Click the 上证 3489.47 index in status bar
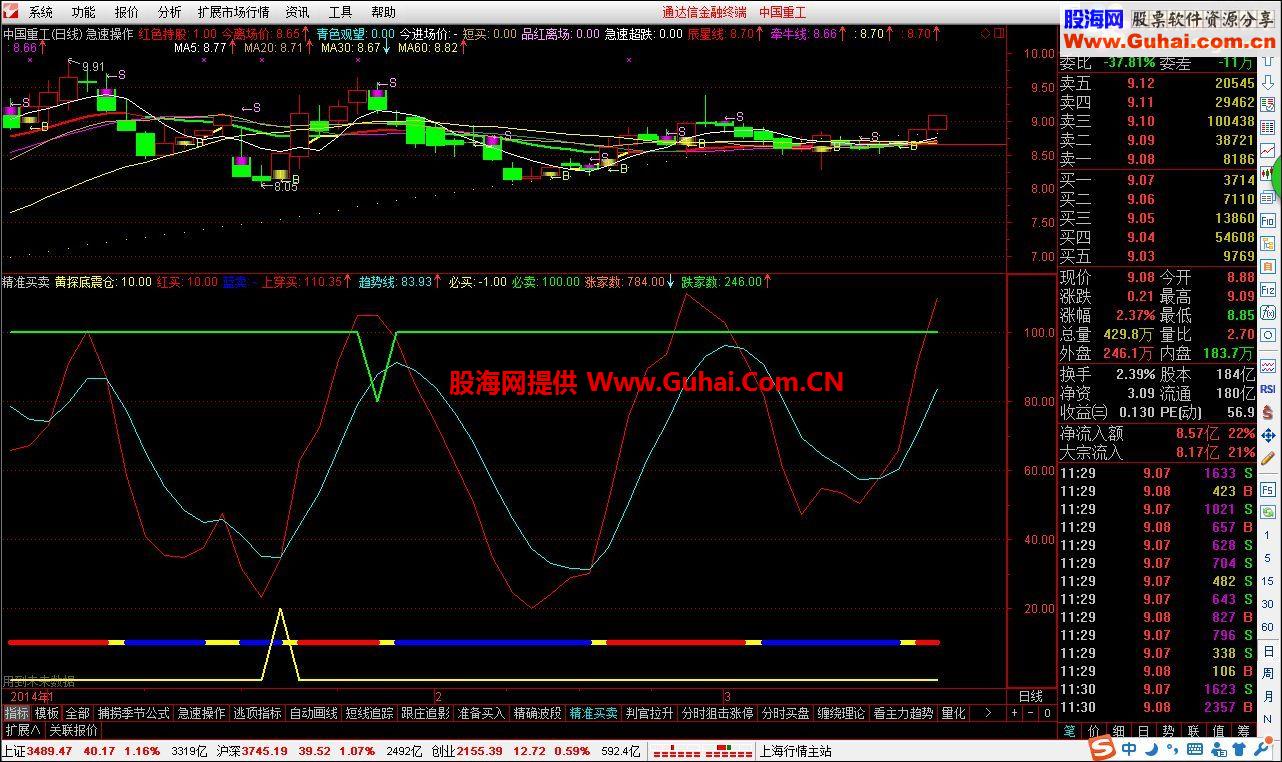 click(x=38, y=751)
